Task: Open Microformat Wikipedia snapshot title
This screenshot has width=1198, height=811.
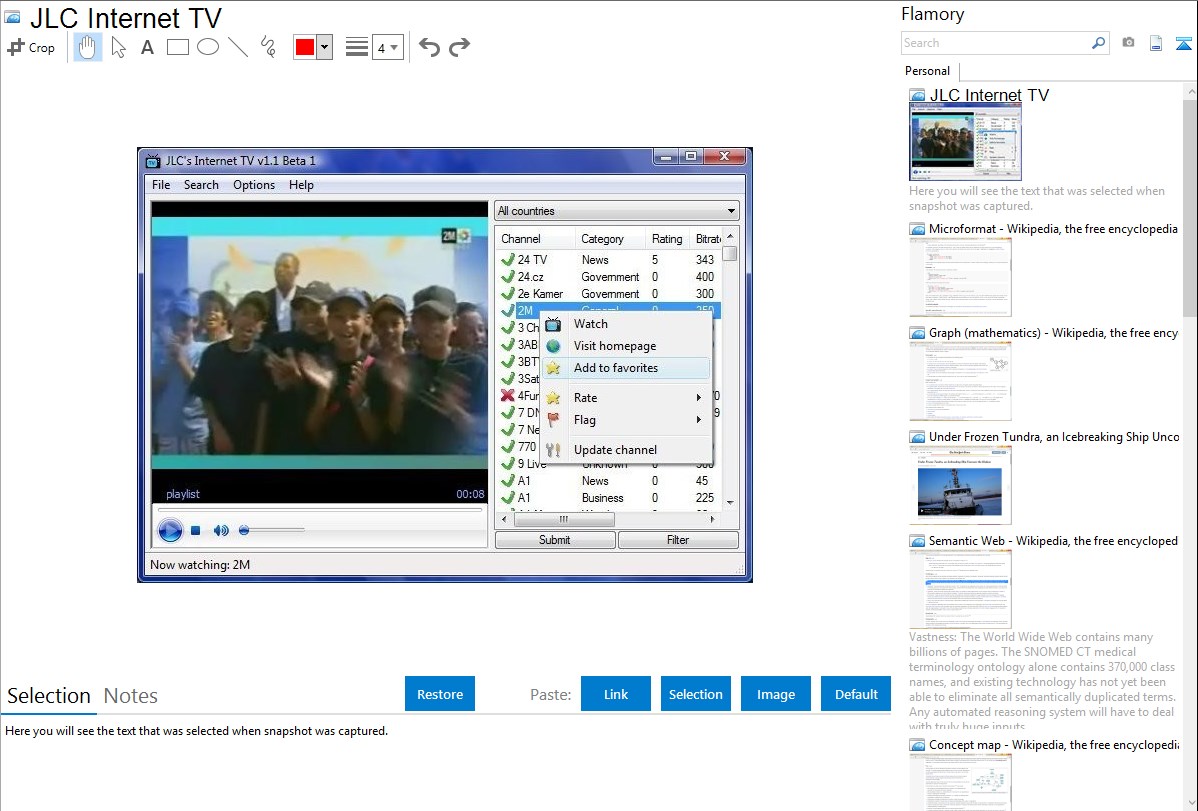Action: coord(1053,229)
